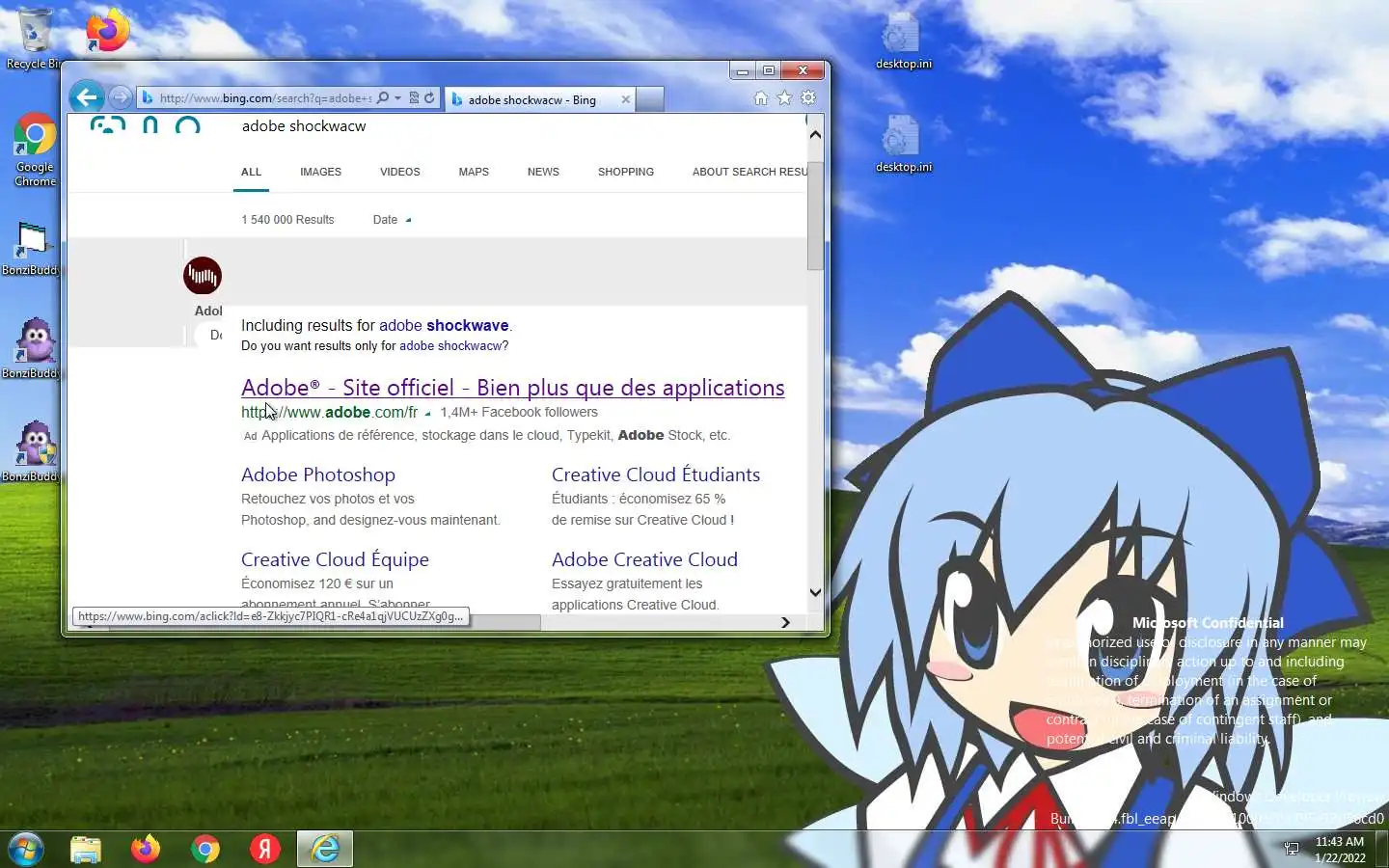Select the BonziBuddy flag desktop icon
Viewport: 1389px width, 868px height.
31,249
